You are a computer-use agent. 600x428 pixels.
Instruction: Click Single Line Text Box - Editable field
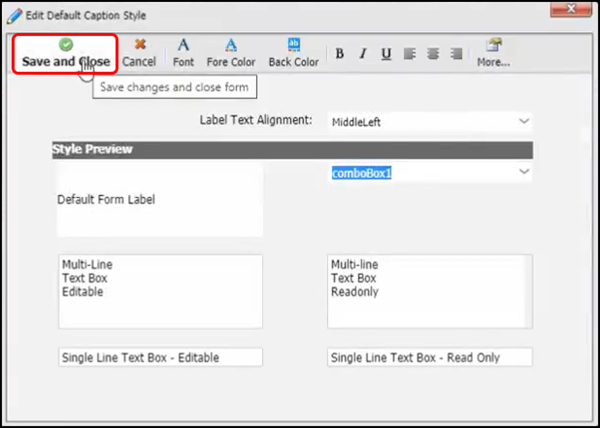pos(160,357)
